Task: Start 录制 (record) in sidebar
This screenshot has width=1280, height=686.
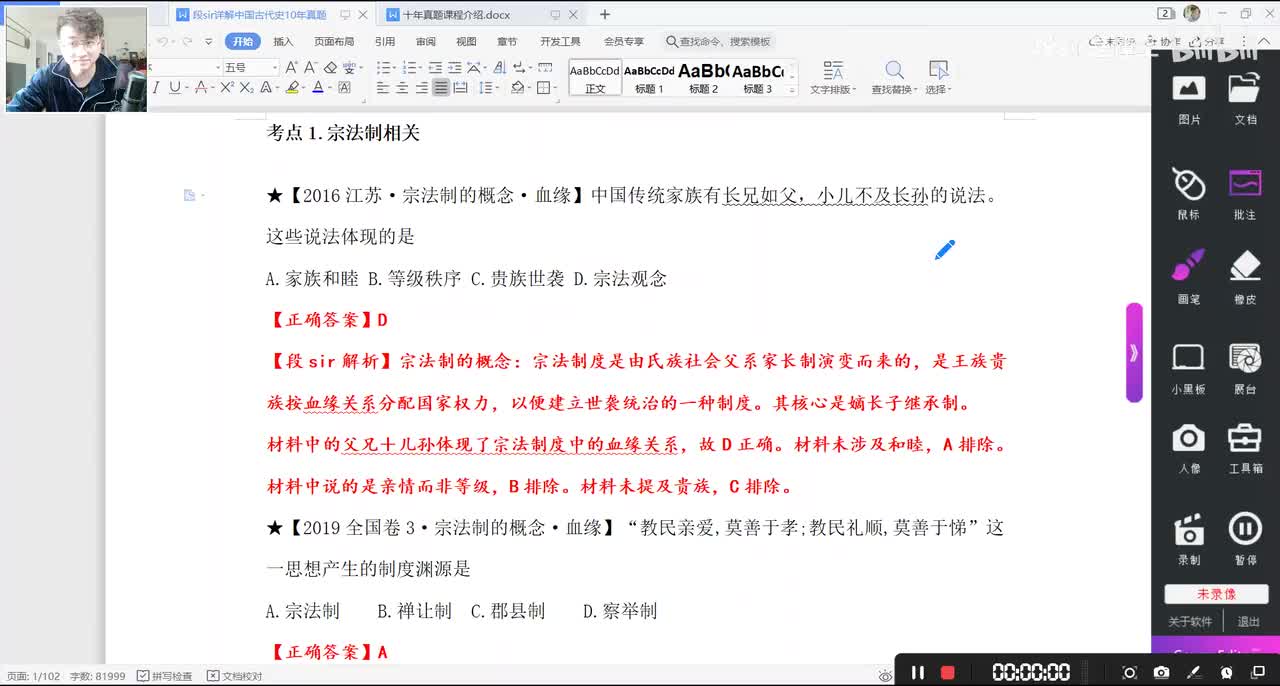Action: click(1189, 540)
